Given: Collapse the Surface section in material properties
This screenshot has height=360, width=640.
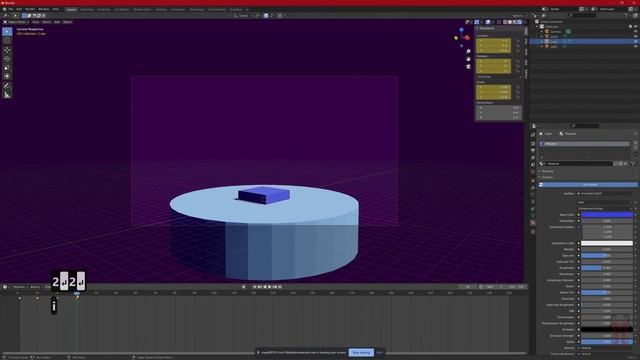Looking at the screenshot, I should (547, 178).
